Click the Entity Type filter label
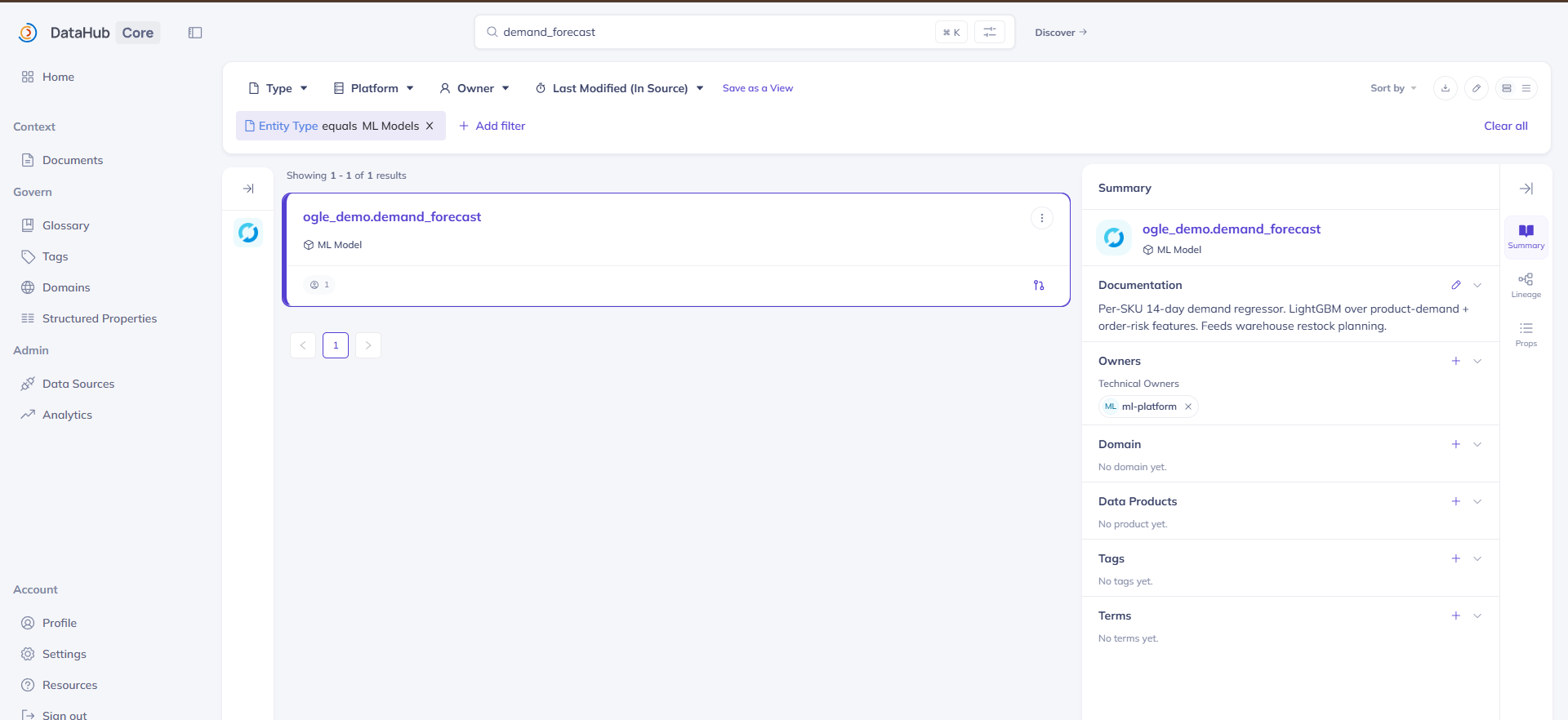Viewport: 1568px width, 720px height. point(288,126)
